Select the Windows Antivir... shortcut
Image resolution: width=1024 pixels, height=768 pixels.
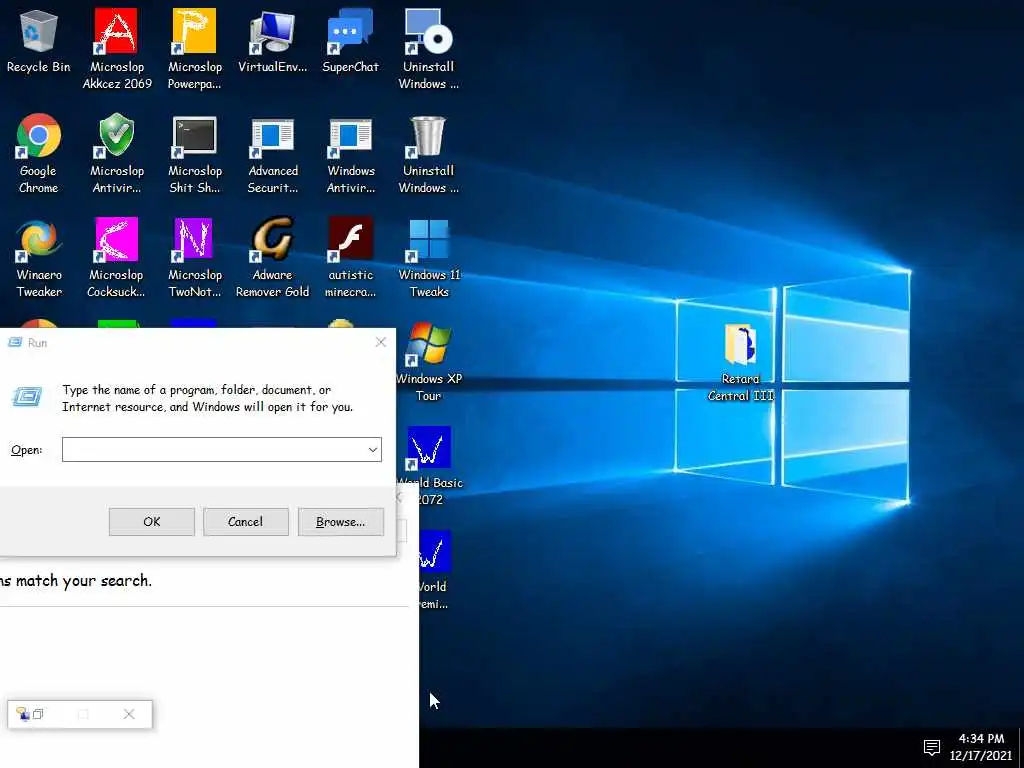tap(350, 153)
